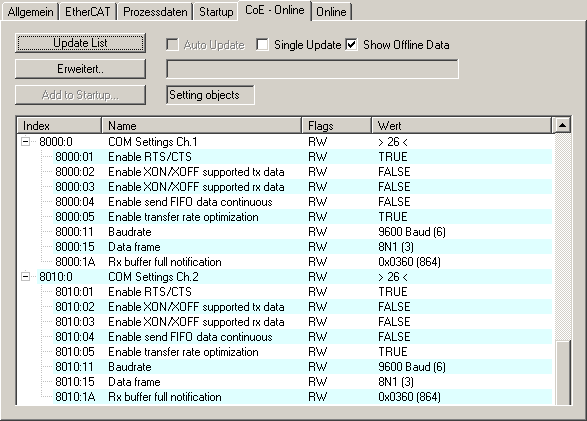Click TRUE value of 8010:05

[x=393, y=351]
